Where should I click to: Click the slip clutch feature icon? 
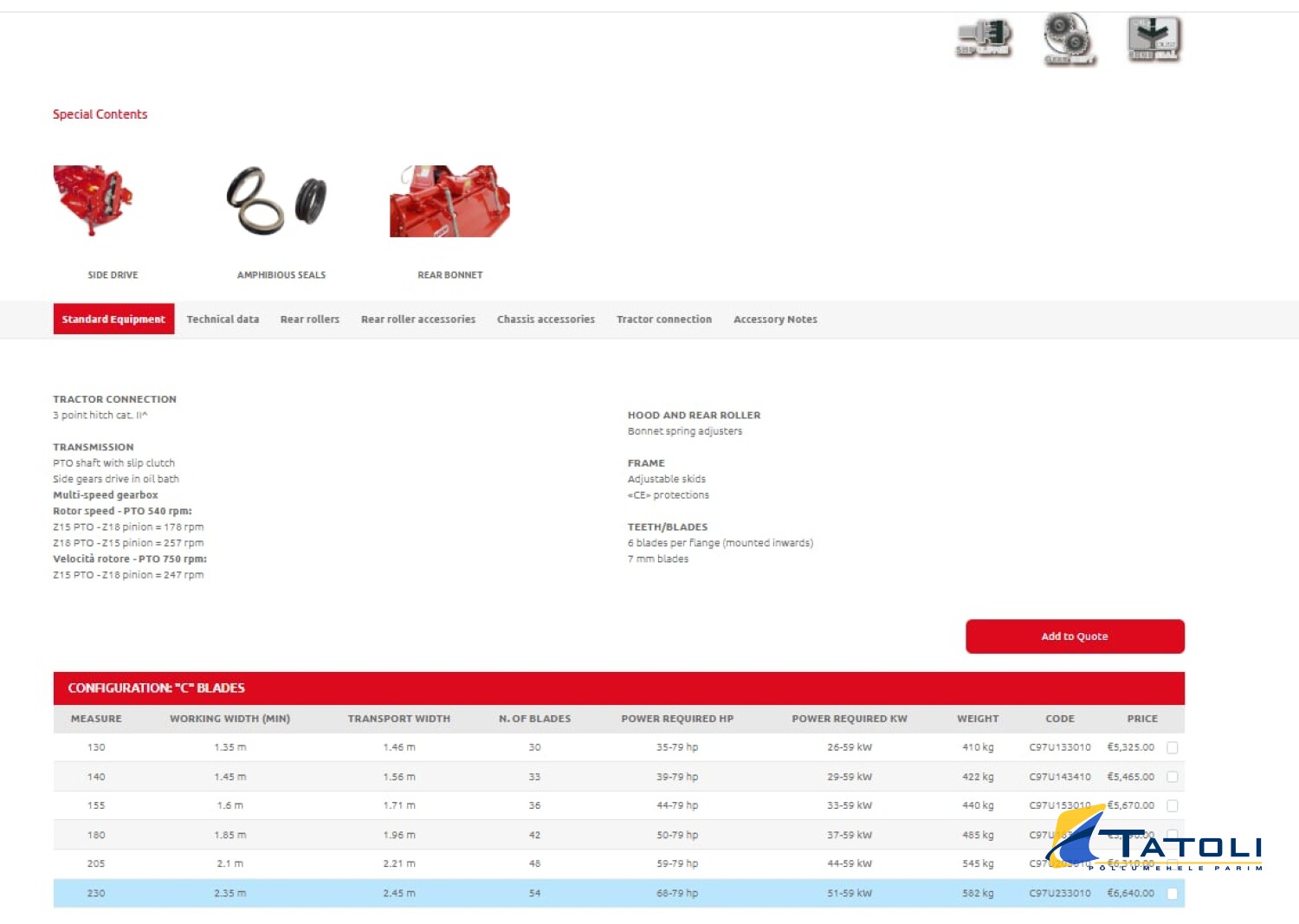(x=984, y=38)
